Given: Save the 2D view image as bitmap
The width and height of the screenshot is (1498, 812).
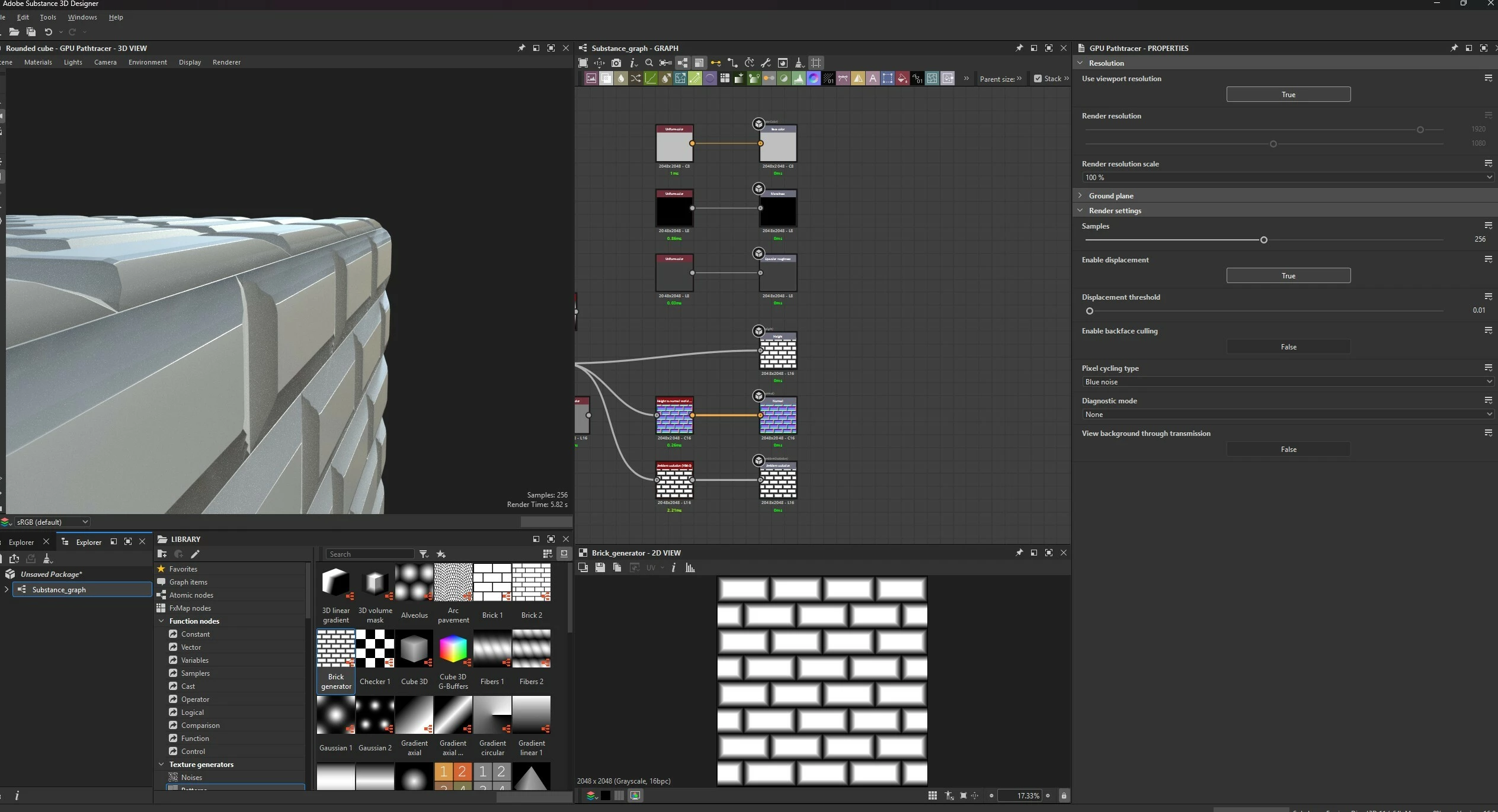Looking at the screenshot, I should click(600, 567).
